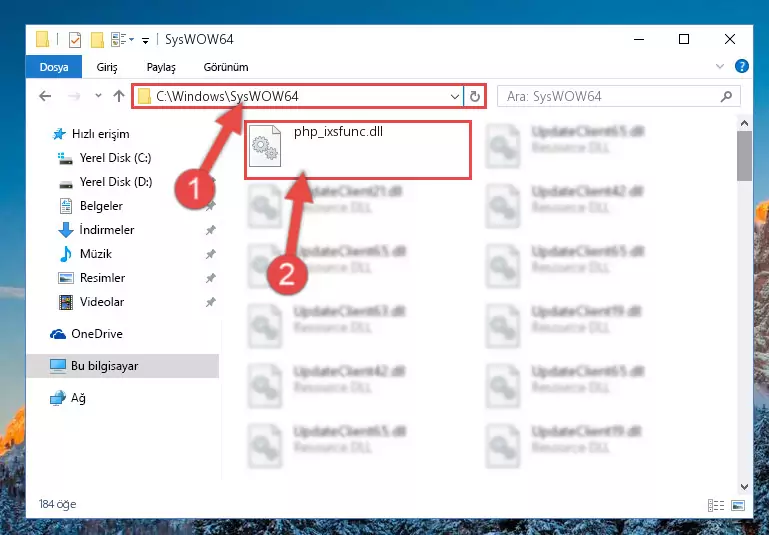769x535 pixels.
Task: Open the Görünüm ribbon tab
Action: pos(226,67)
